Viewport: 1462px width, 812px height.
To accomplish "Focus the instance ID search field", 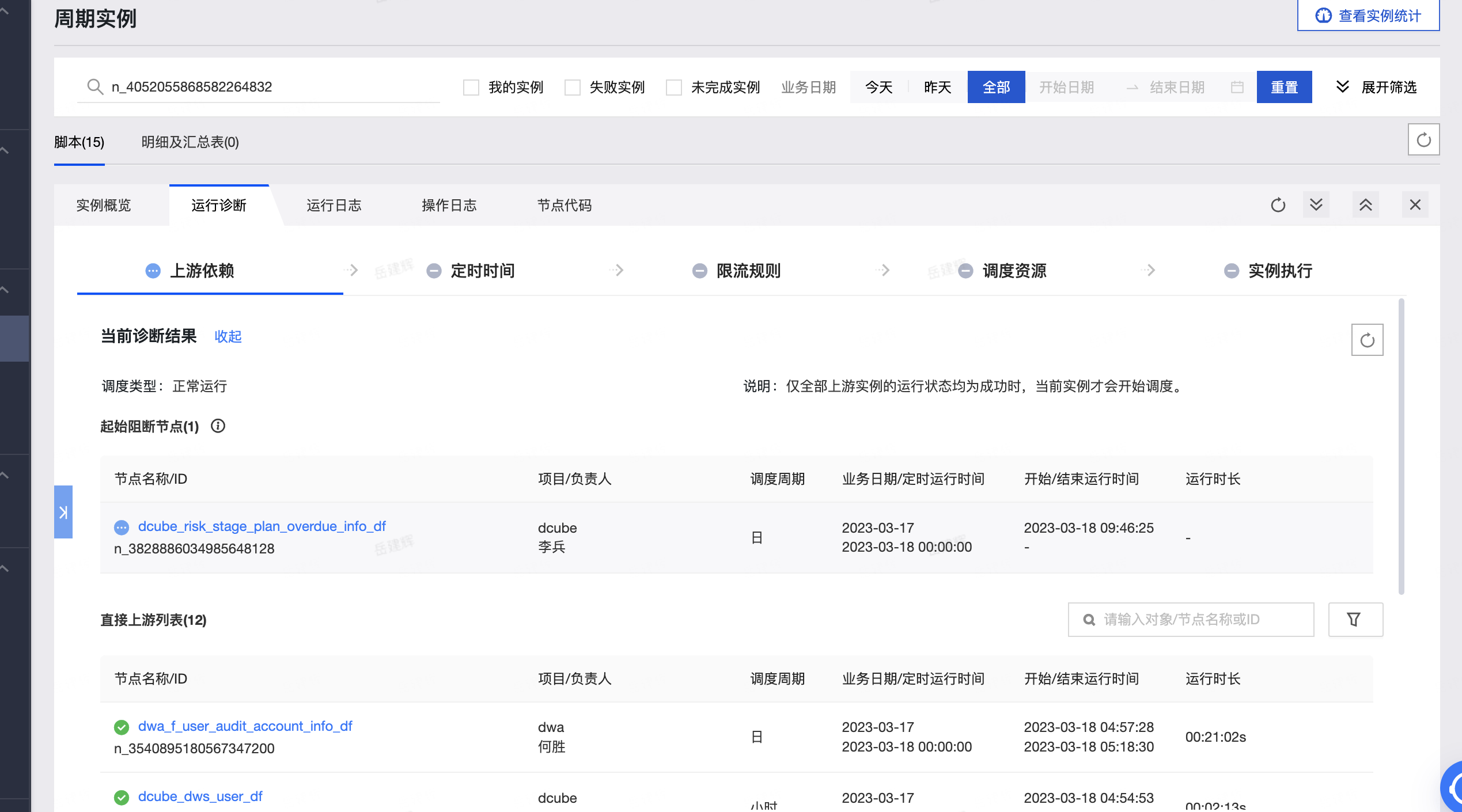I will point(259,87).
